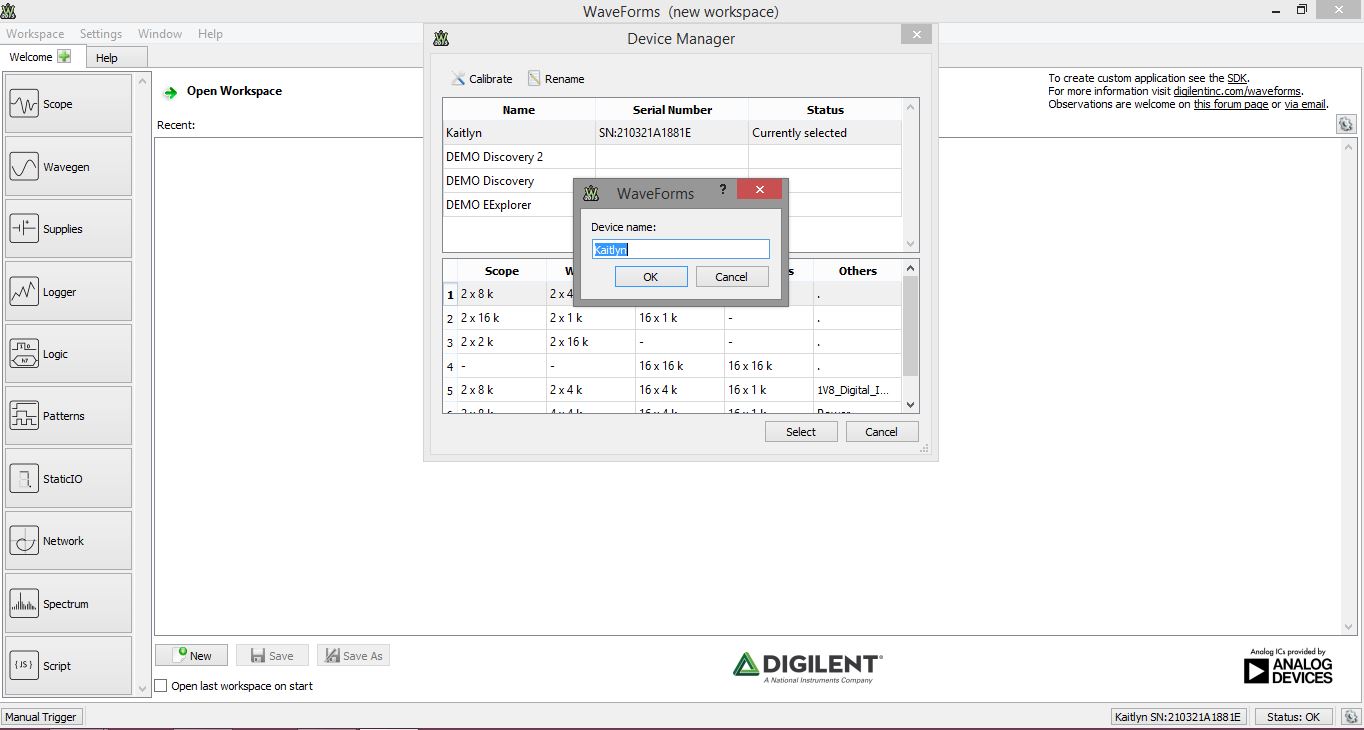1364x730 pixels.
Task: Open the Wavegen instrument
Action: tap(68, 167)
